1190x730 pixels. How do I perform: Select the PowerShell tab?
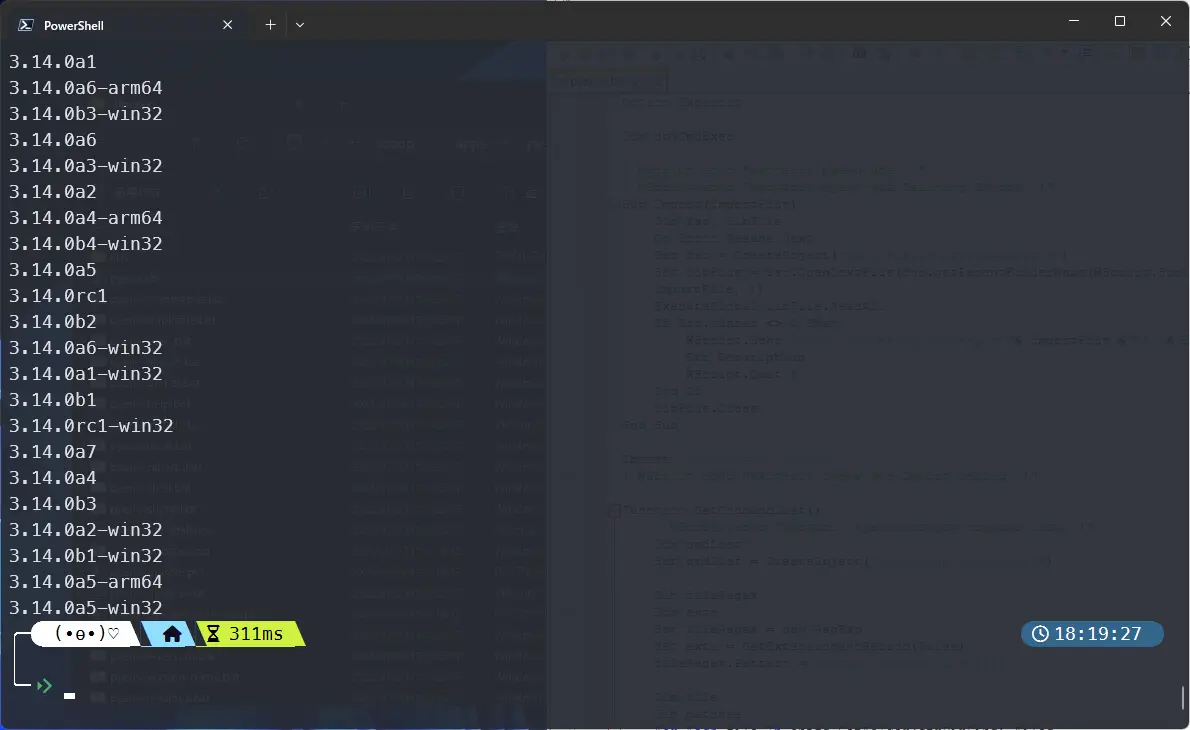pos(125,25)
